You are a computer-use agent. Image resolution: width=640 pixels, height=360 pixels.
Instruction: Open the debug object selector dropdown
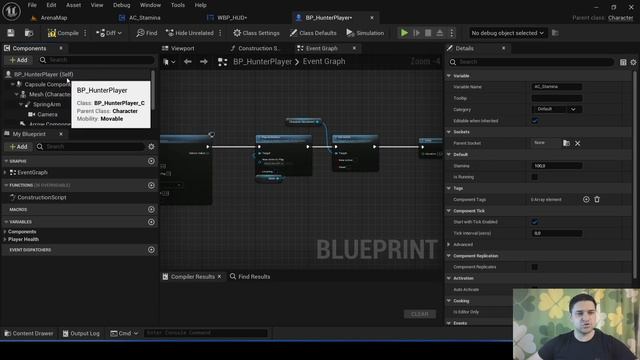[x=507, y=33]
